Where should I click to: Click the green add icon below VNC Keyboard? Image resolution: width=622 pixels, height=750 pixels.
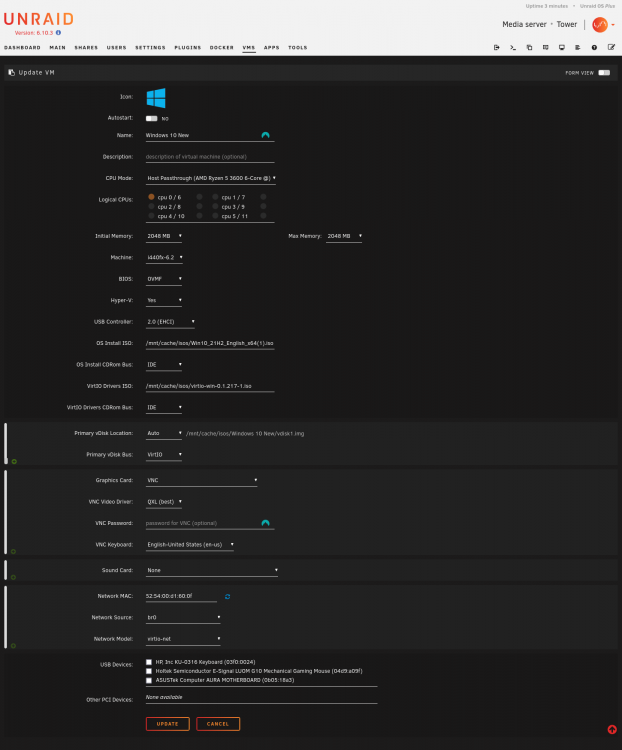point(13,551)
